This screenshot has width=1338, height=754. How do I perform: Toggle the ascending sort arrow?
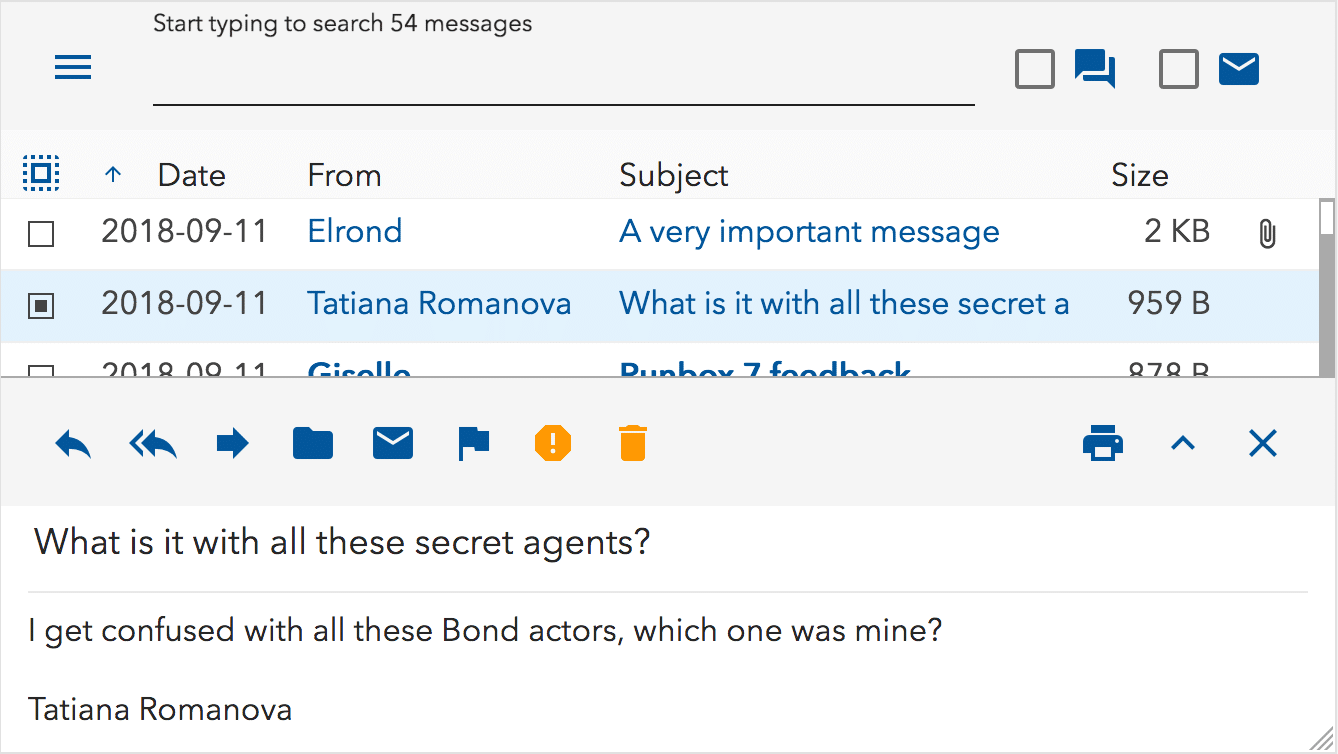pyautogui.click(x=113, y=173)
